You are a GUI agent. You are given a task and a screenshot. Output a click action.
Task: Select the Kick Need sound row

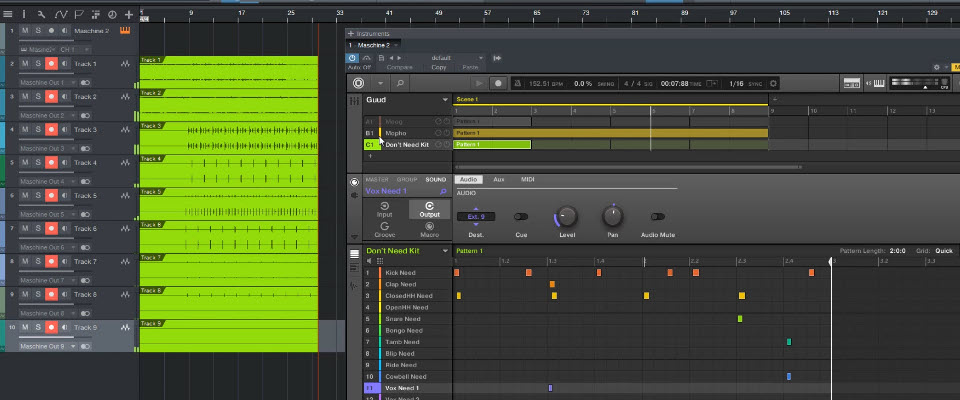[x=409, y=273]
